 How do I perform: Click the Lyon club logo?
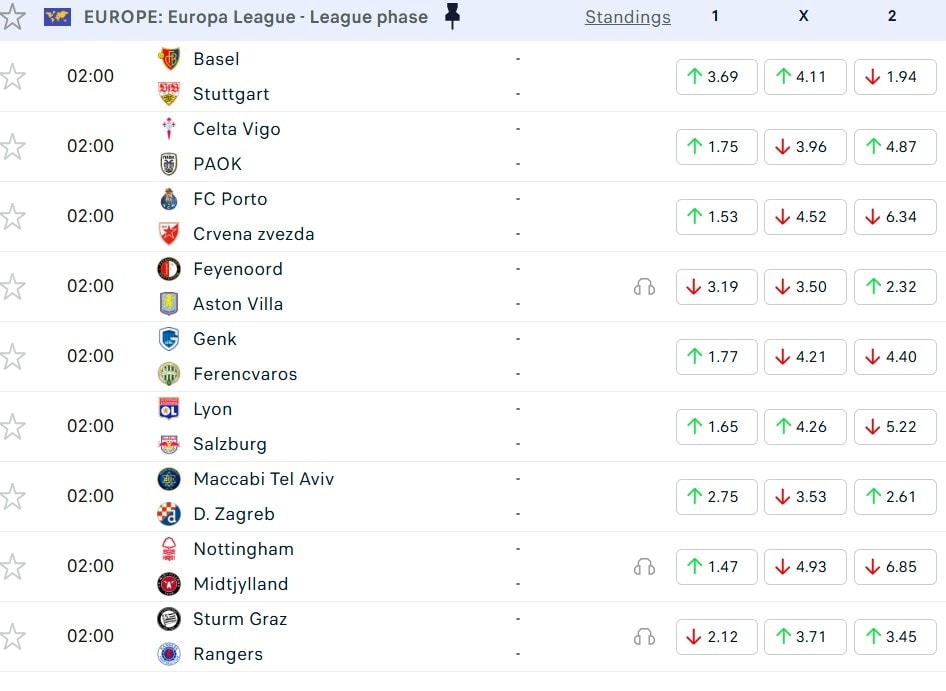[x=169, y=409]
